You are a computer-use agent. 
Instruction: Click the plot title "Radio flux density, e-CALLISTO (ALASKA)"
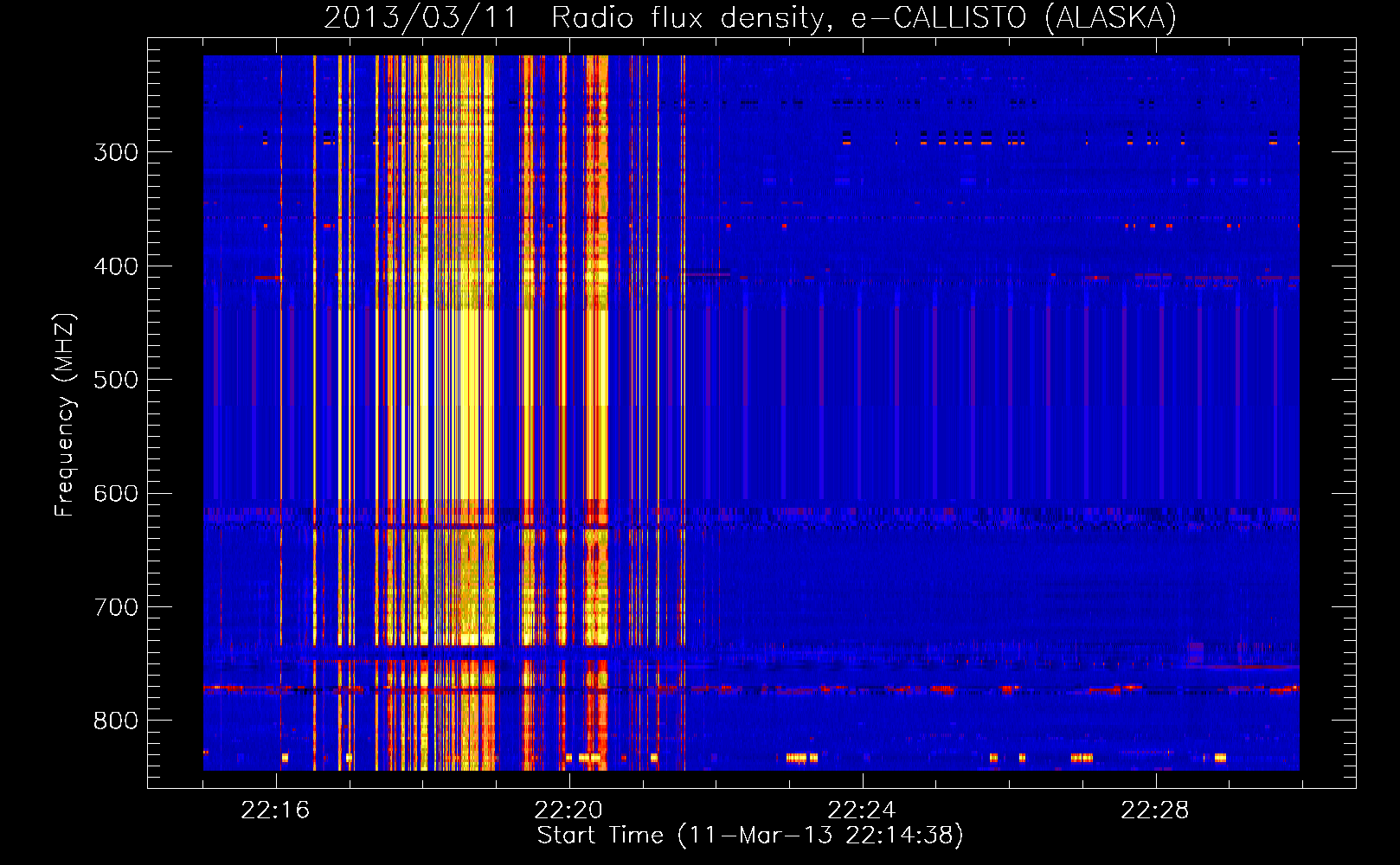tap(864, 18)
